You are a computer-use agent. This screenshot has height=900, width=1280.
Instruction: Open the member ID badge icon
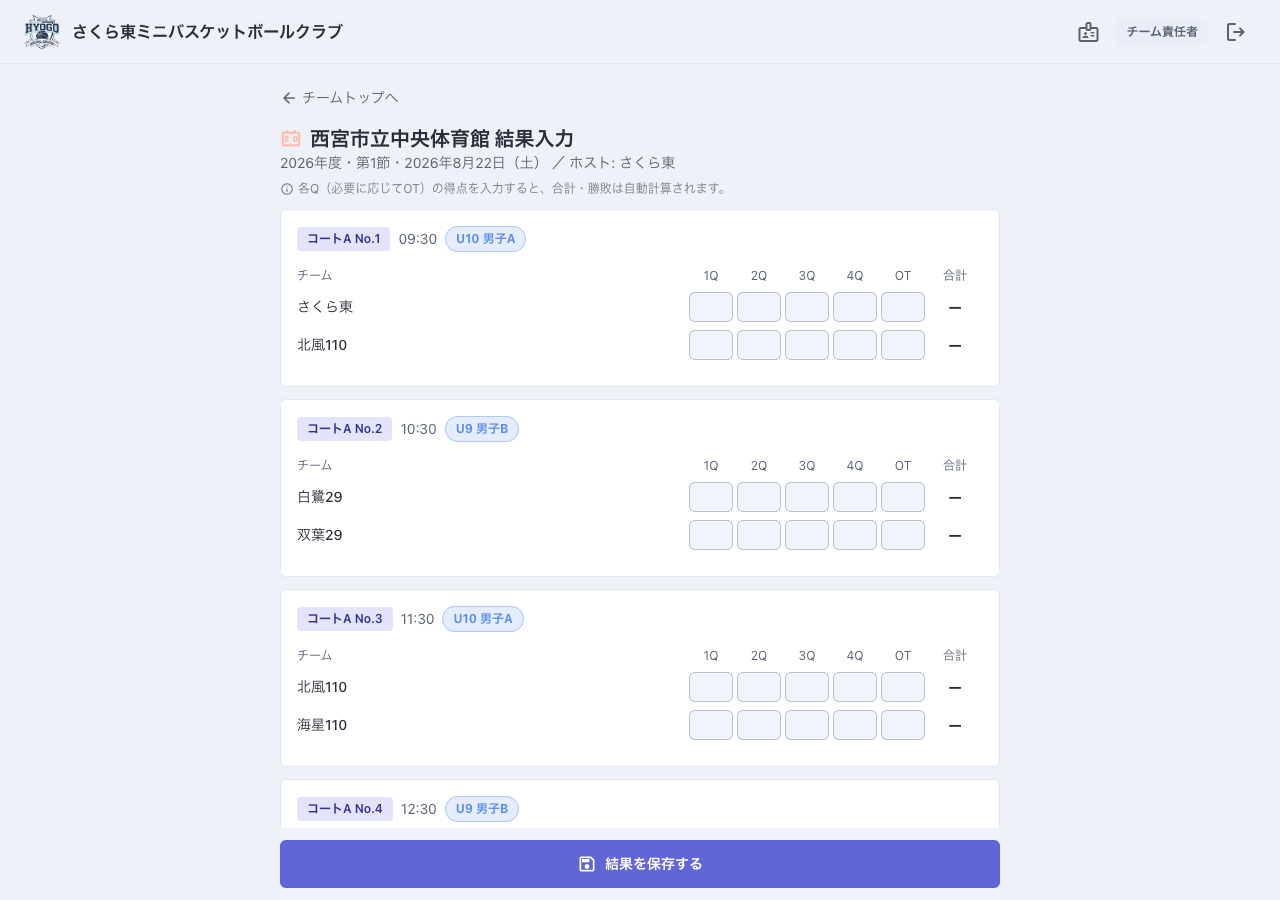pyautogui.click(x=1089, y=32)
